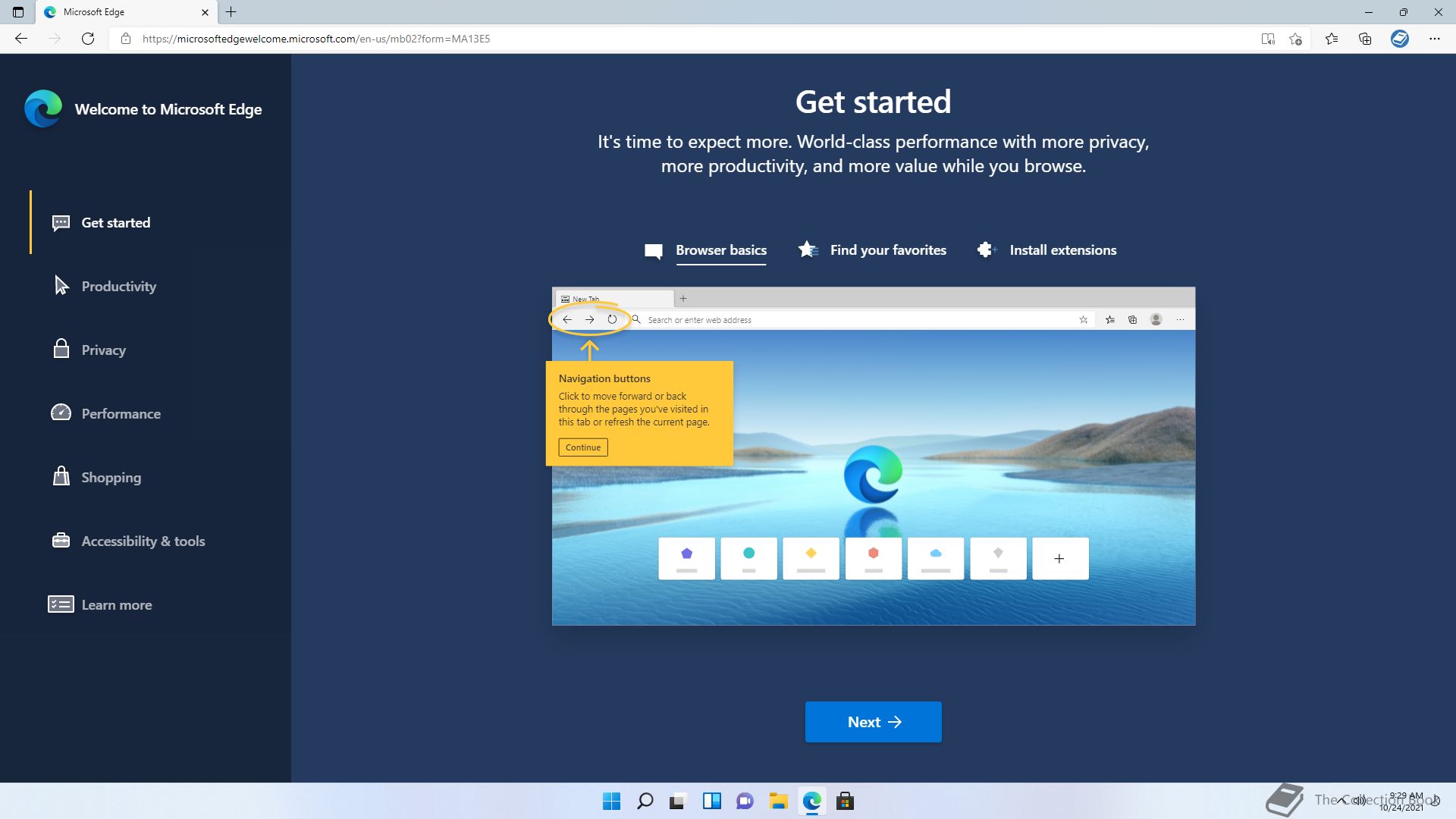The width and height of the screenshot is (1456, 819).
Task: Open Task View on taskbar
Action: [678, 802]
